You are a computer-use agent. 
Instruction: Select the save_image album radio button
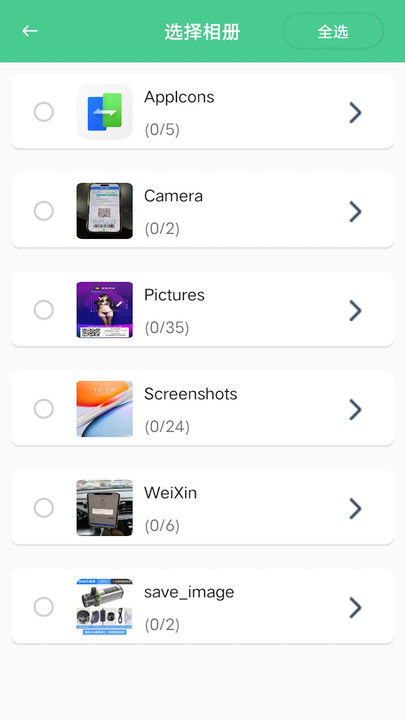(44, 607)
